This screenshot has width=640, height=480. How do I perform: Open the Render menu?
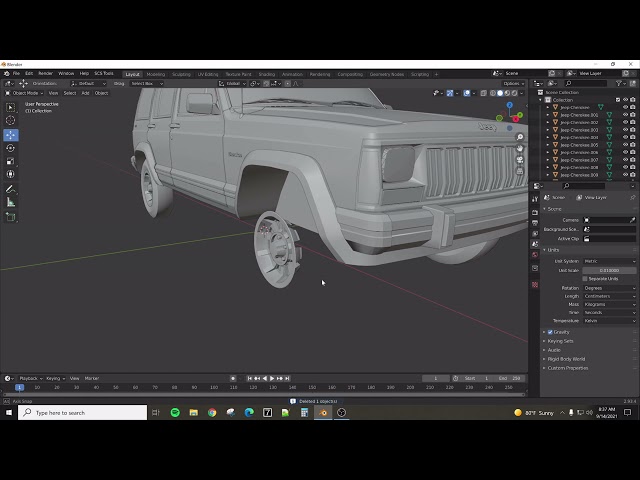[45, 73]
